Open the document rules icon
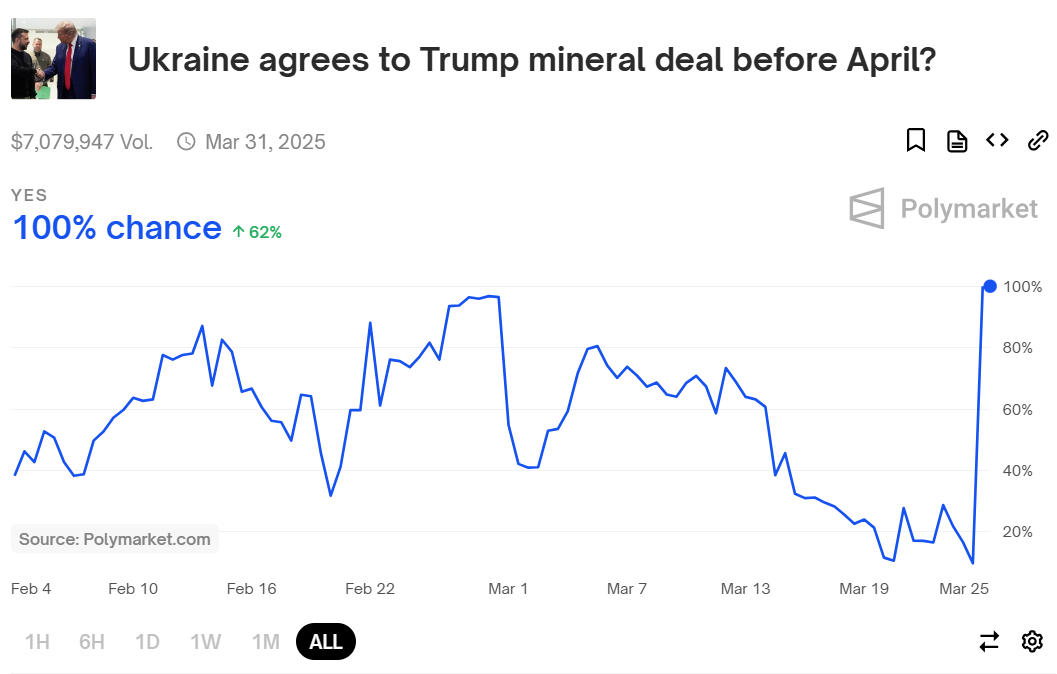The height and width of the screenshot is (674, 1057). coord(957,141)
